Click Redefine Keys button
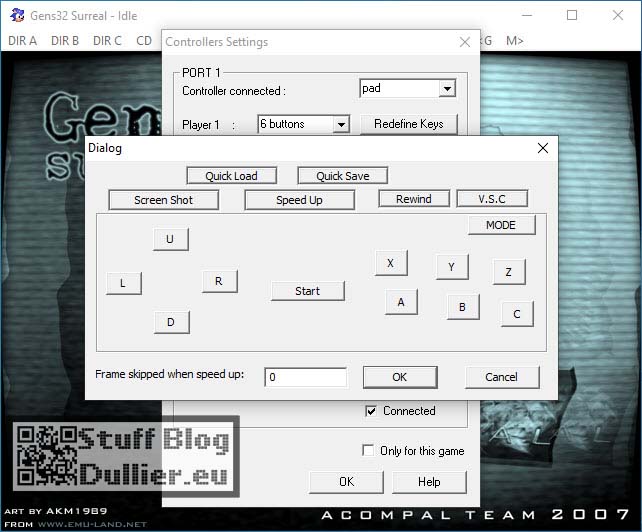 tap(409, 124)
